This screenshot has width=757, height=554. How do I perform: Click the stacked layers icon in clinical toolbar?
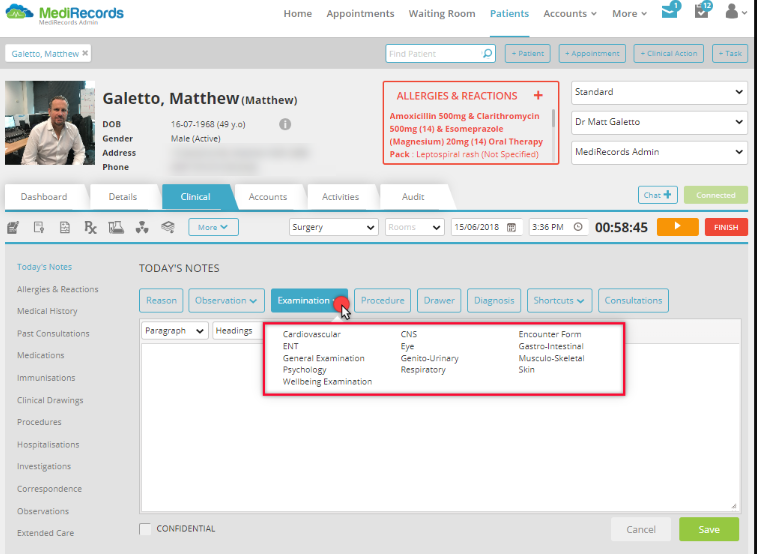pyautogui.click(x=168, y=227)
